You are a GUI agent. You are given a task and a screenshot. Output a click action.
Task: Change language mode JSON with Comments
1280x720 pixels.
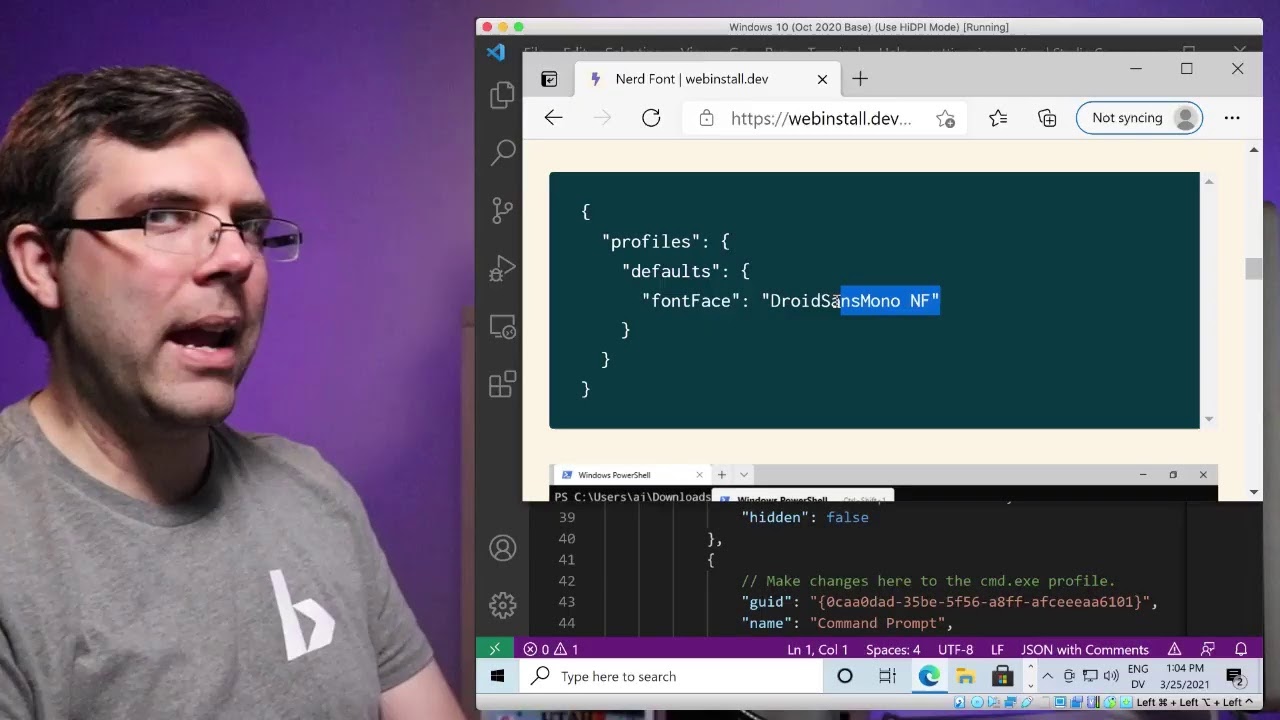pyautogui.click(x=1085, y=649)
